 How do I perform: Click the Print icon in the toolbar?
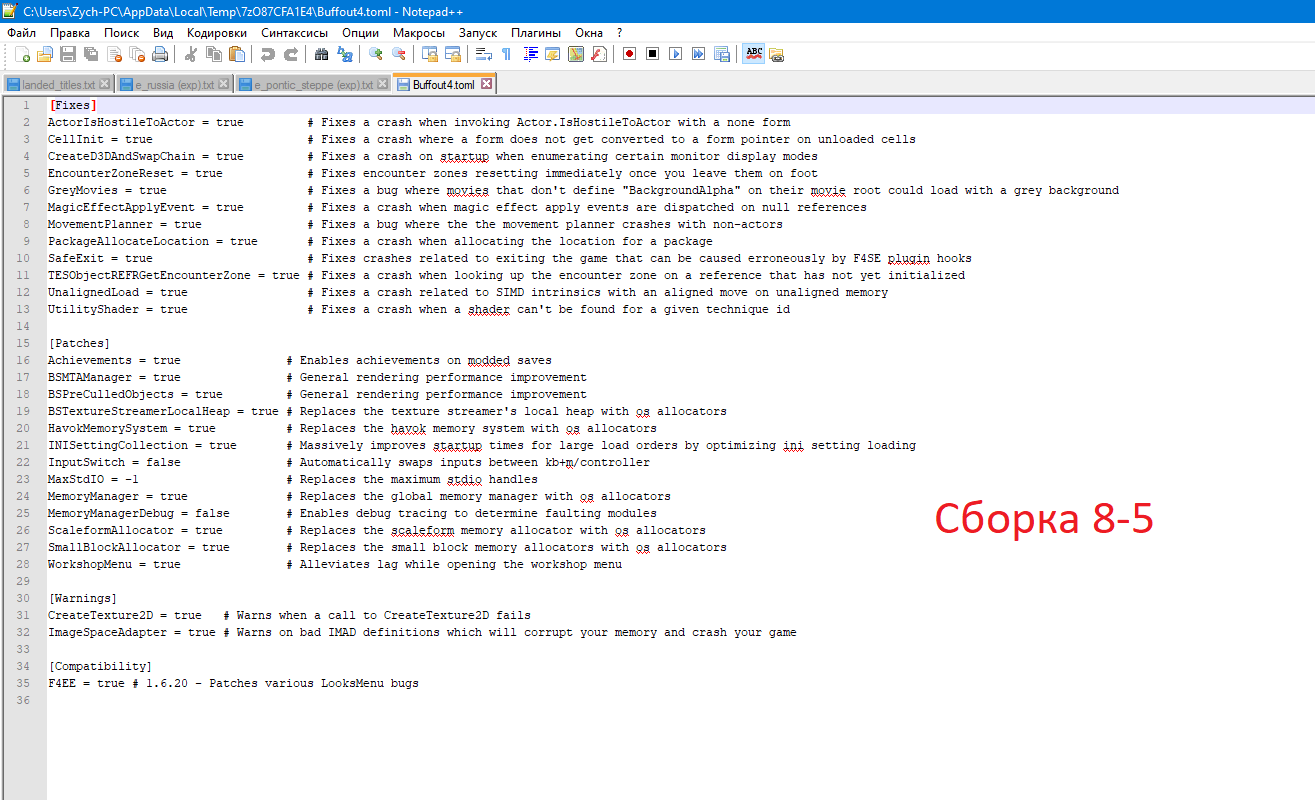(x=160, y=54)
